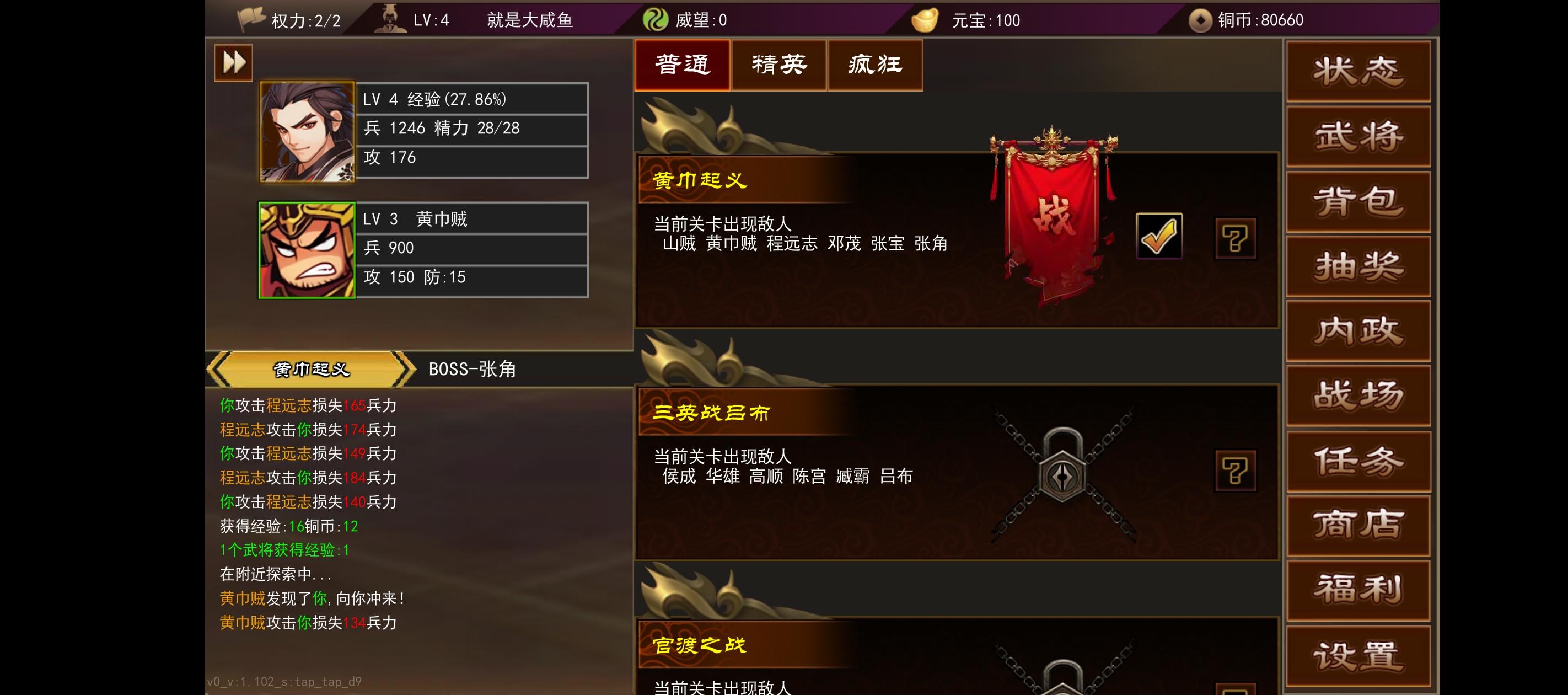The width and height of the screenshot is (1568, 695).
Task: Click the 权力 flag icon
Action: (x=250, y=18)
